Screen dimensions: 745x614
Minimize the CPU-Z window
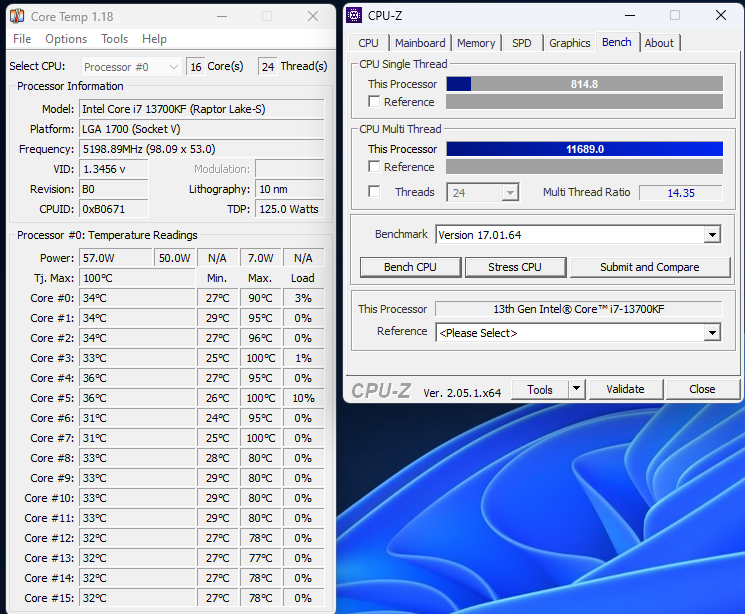(630, 15)
